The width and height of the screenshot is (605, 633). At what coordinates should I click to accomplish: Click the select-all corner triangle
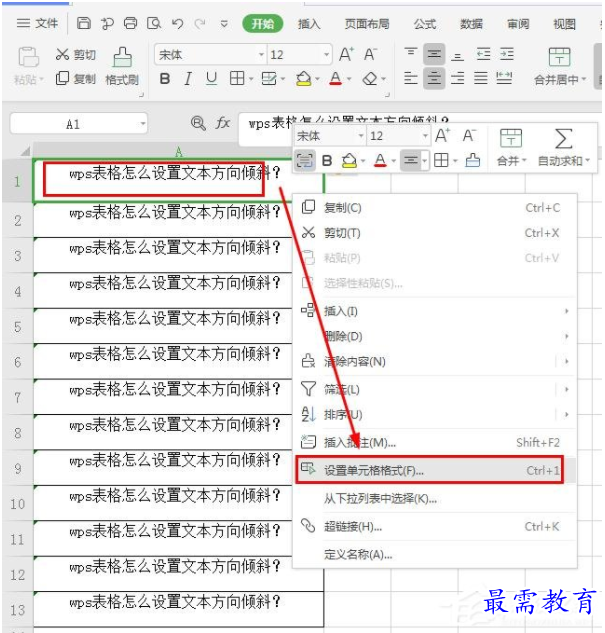point(25,151)
